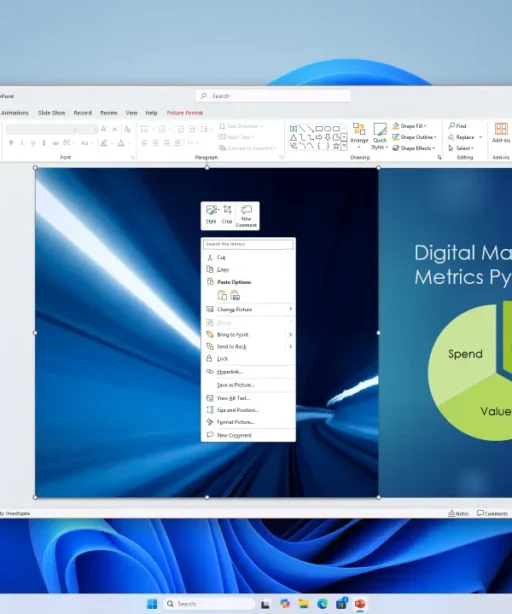Screen dimensions: 512x614
Task: Select the Rectangle shape in shapes gallery
Action: click(x=319, y=128)
